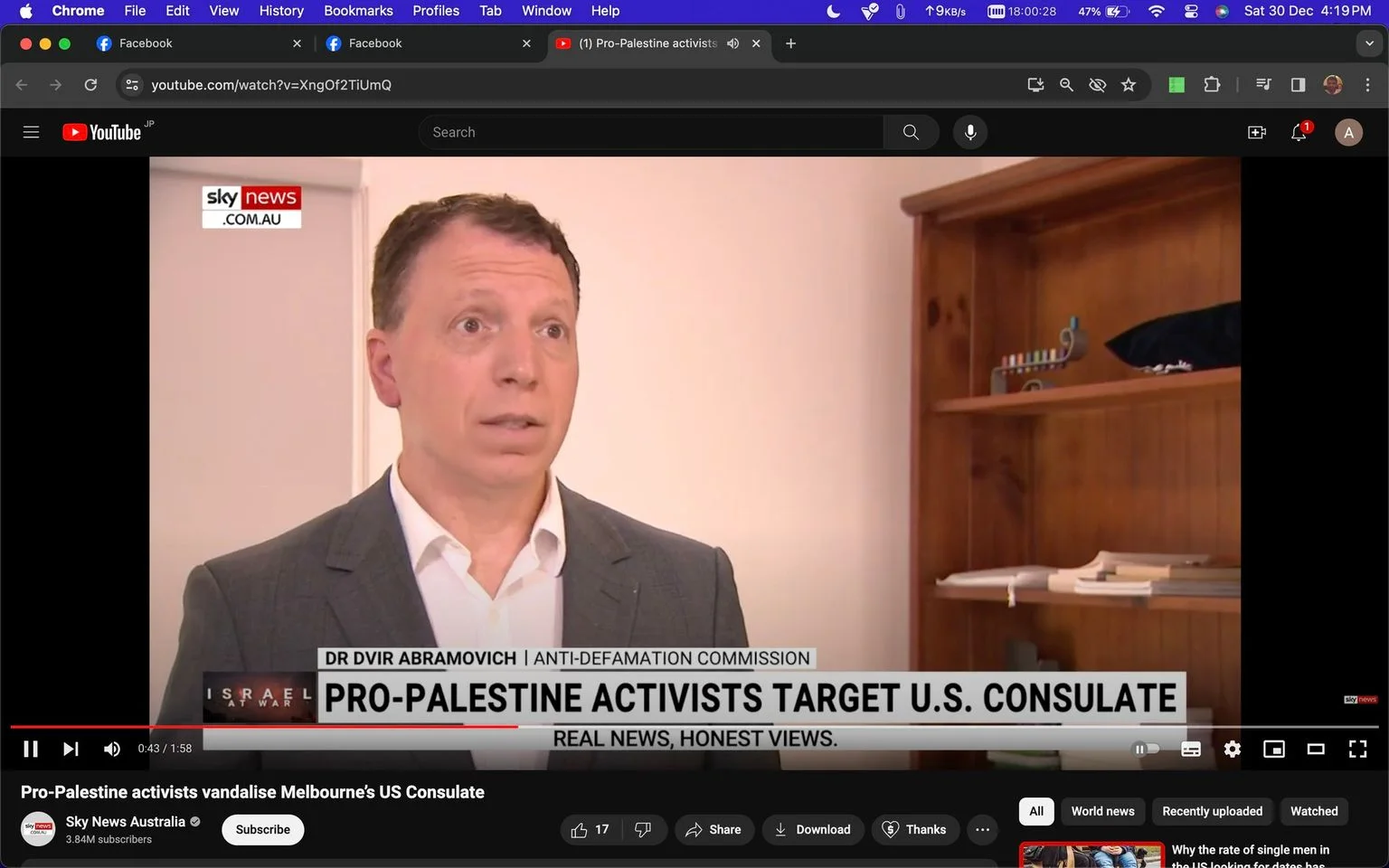Skip to the next video
This screenshot has height=868, width=1389.
(71, 749)
